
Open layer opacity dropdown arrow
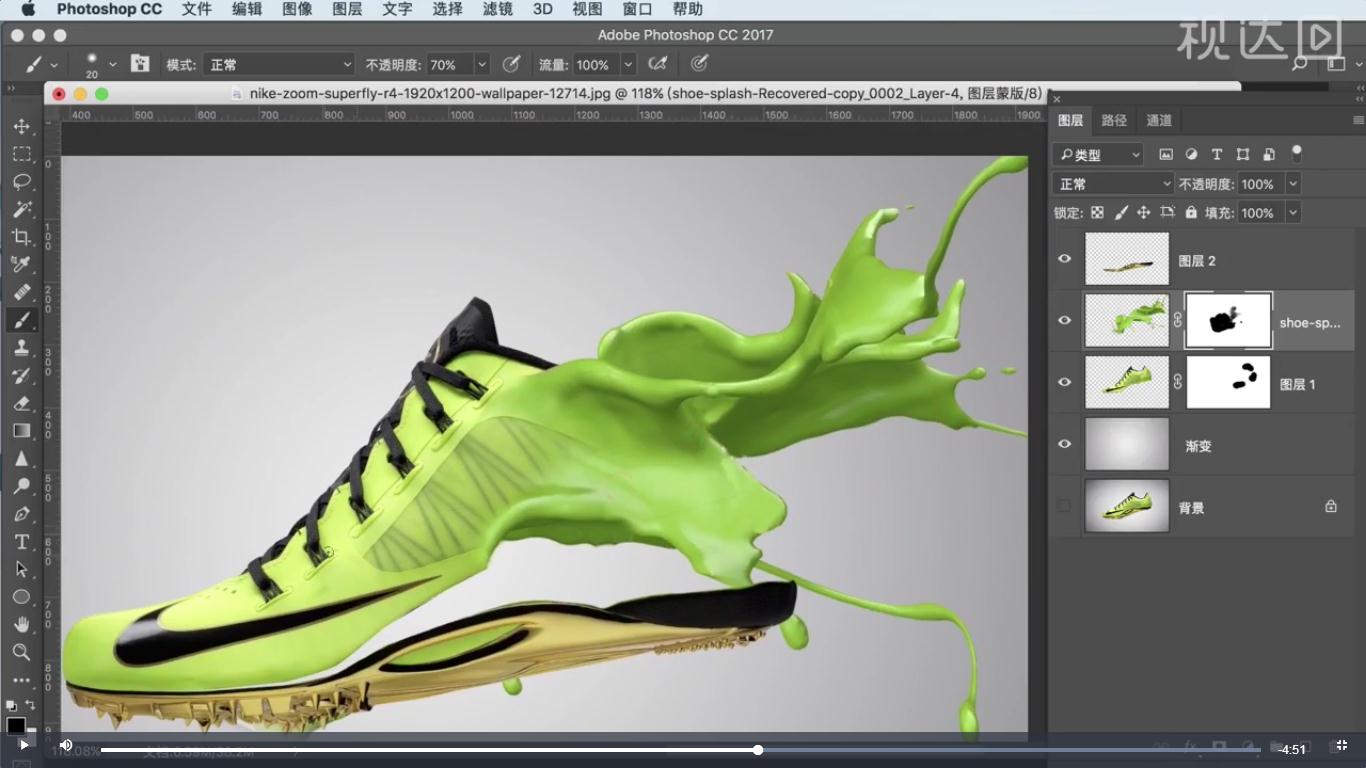click(x=1293, y=184)
